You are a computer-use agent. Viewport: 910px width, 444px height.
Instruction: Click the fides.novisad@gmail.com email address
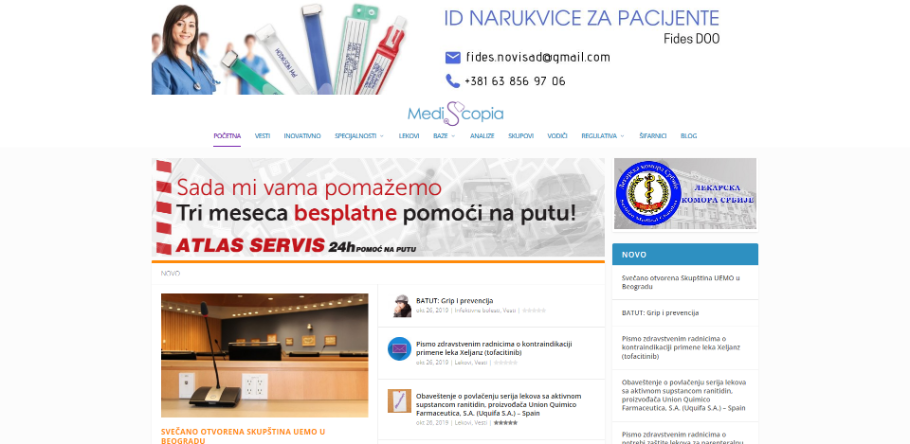[538, 57]
